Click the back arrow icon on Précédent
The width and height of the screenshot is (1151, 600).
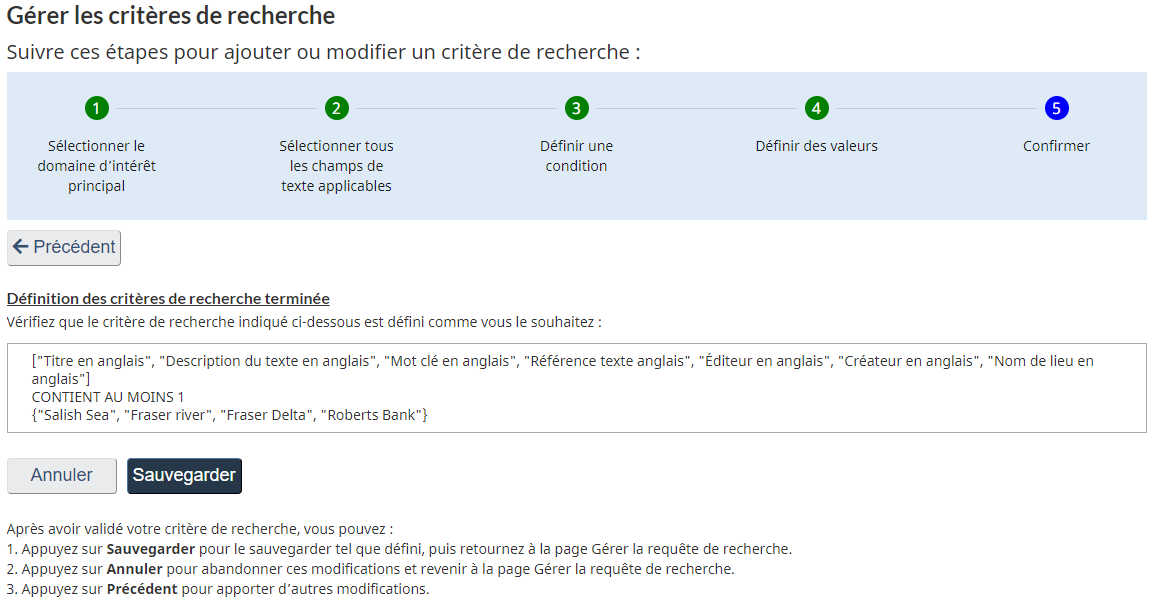pos(22,247)
